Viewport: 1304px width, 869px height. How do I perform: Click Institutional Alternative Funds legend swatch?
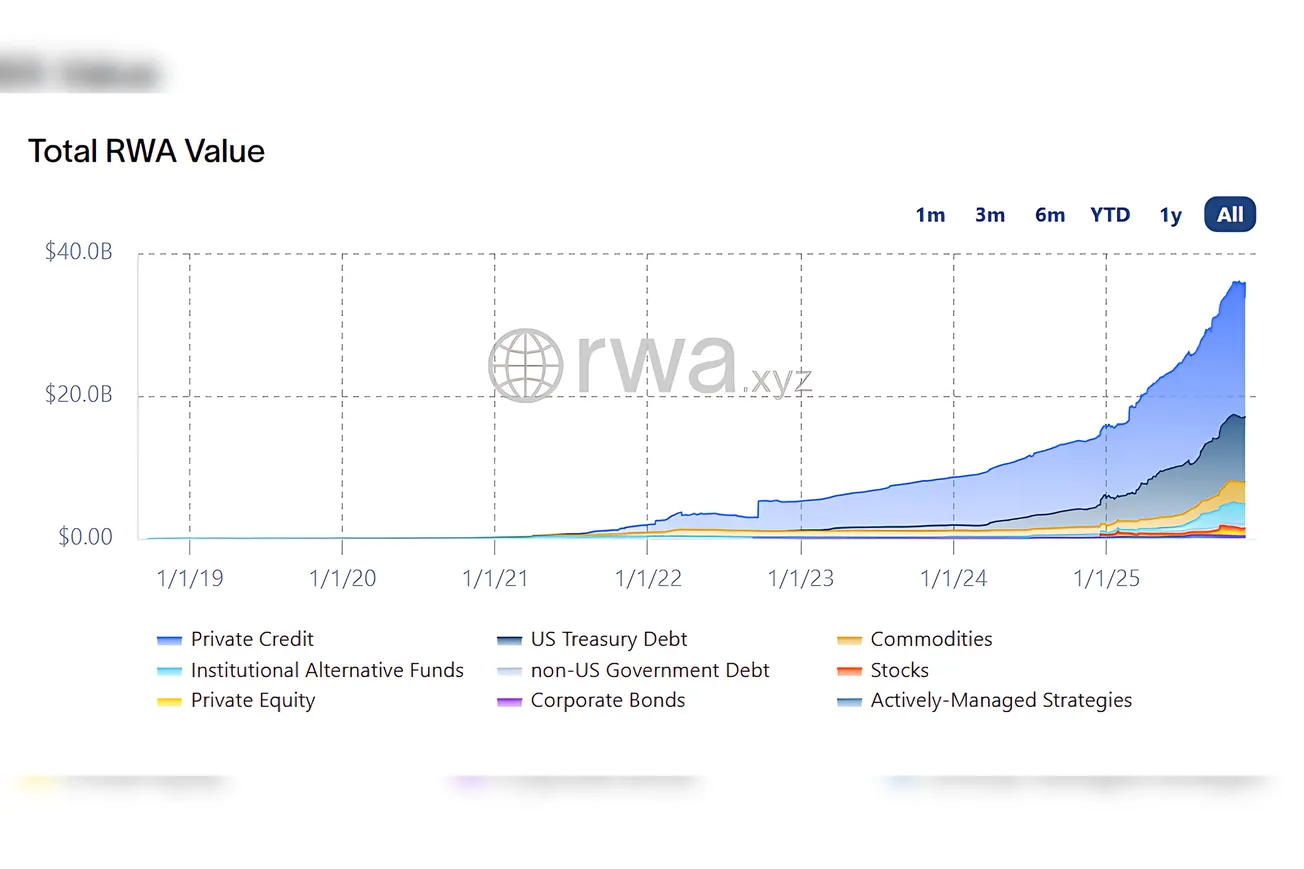pos(169,671)
